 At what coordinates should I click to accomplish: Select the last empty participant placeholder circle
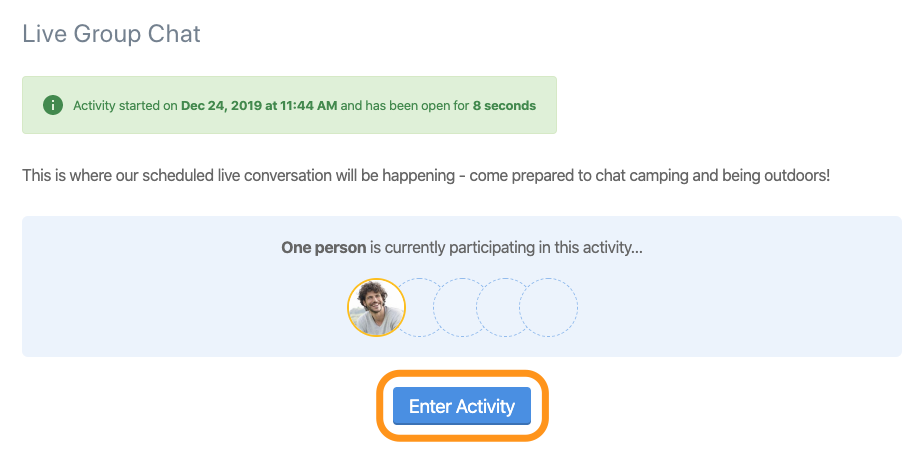click(549, 308)
